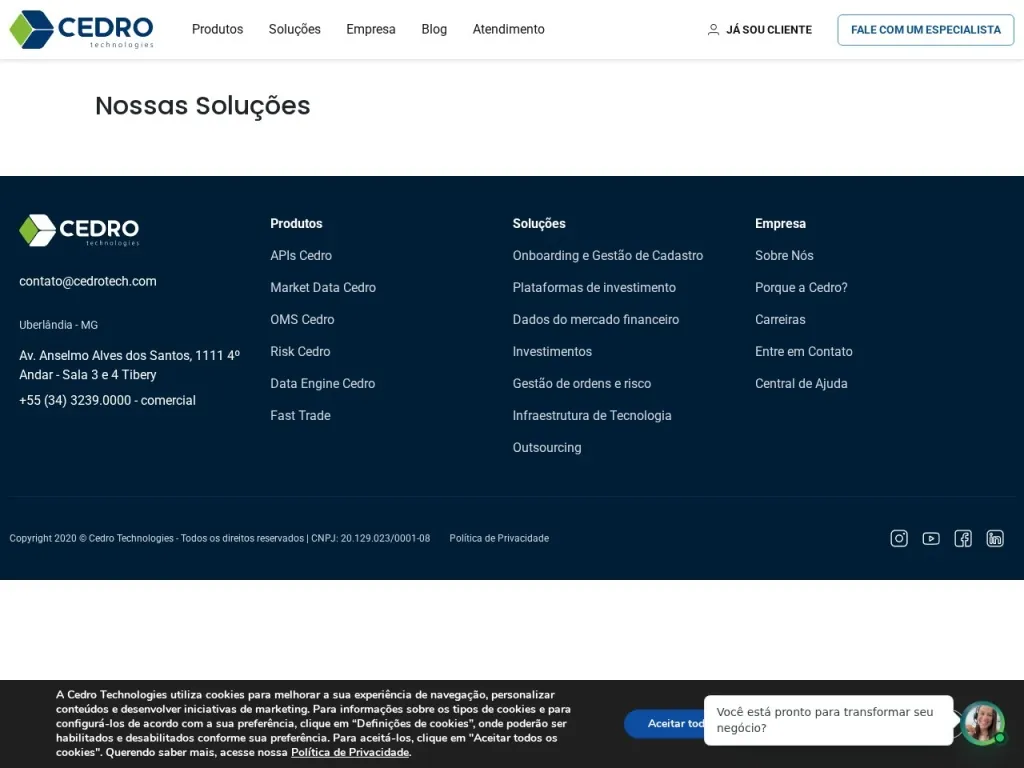This screenshot has height=768, width=1024.
Task: Click the Cedro logo in header
Action: (82, 29)
